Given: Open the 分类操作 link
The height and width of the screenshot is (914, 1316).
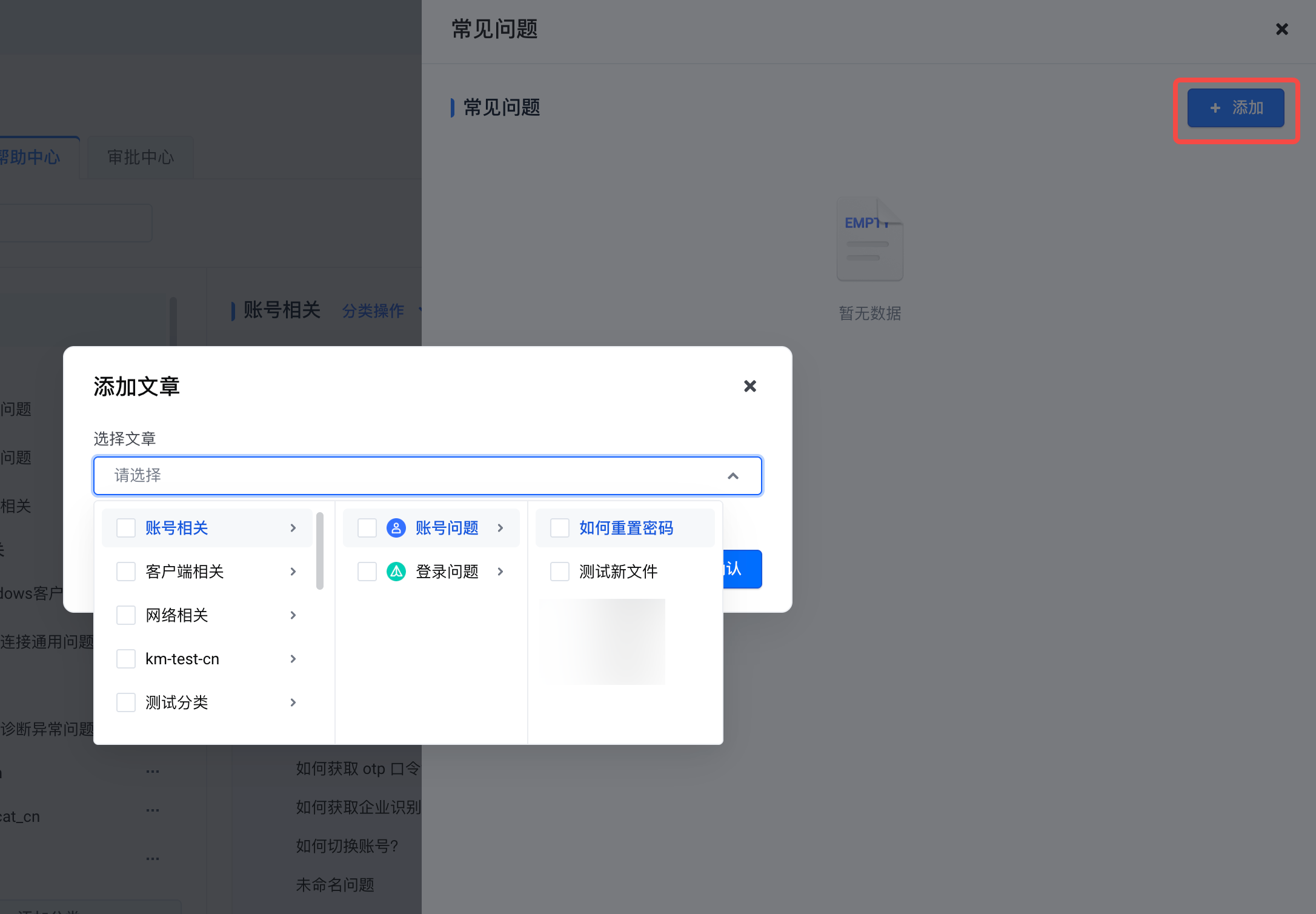Looking at the screenshot, I should point(373,311).
